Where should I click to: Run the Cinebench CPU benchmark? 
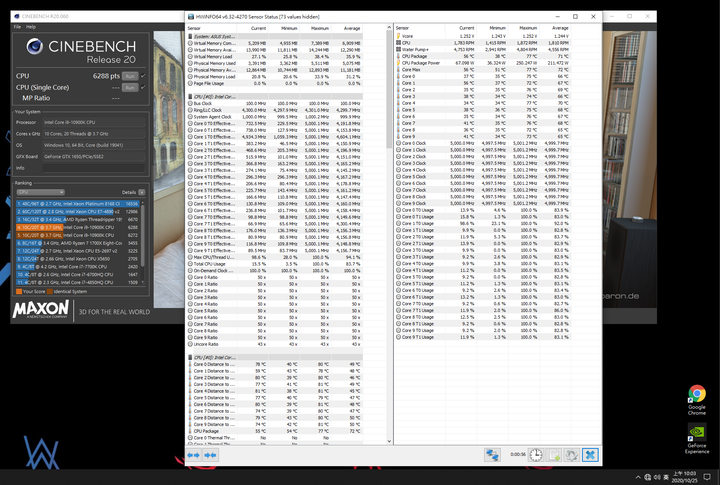pos(130,76)
